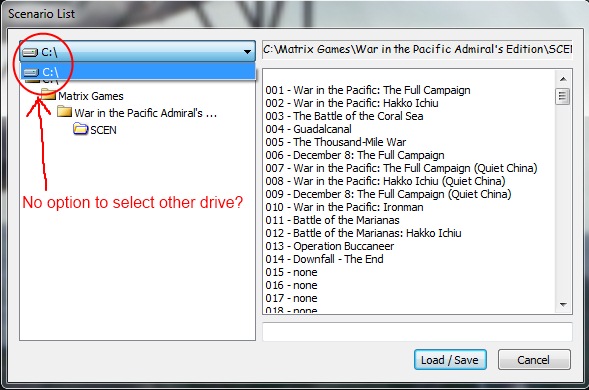This screenshot has height=390, width=589.
Task: Click the drive icon in the combo box
Action: 30,52
